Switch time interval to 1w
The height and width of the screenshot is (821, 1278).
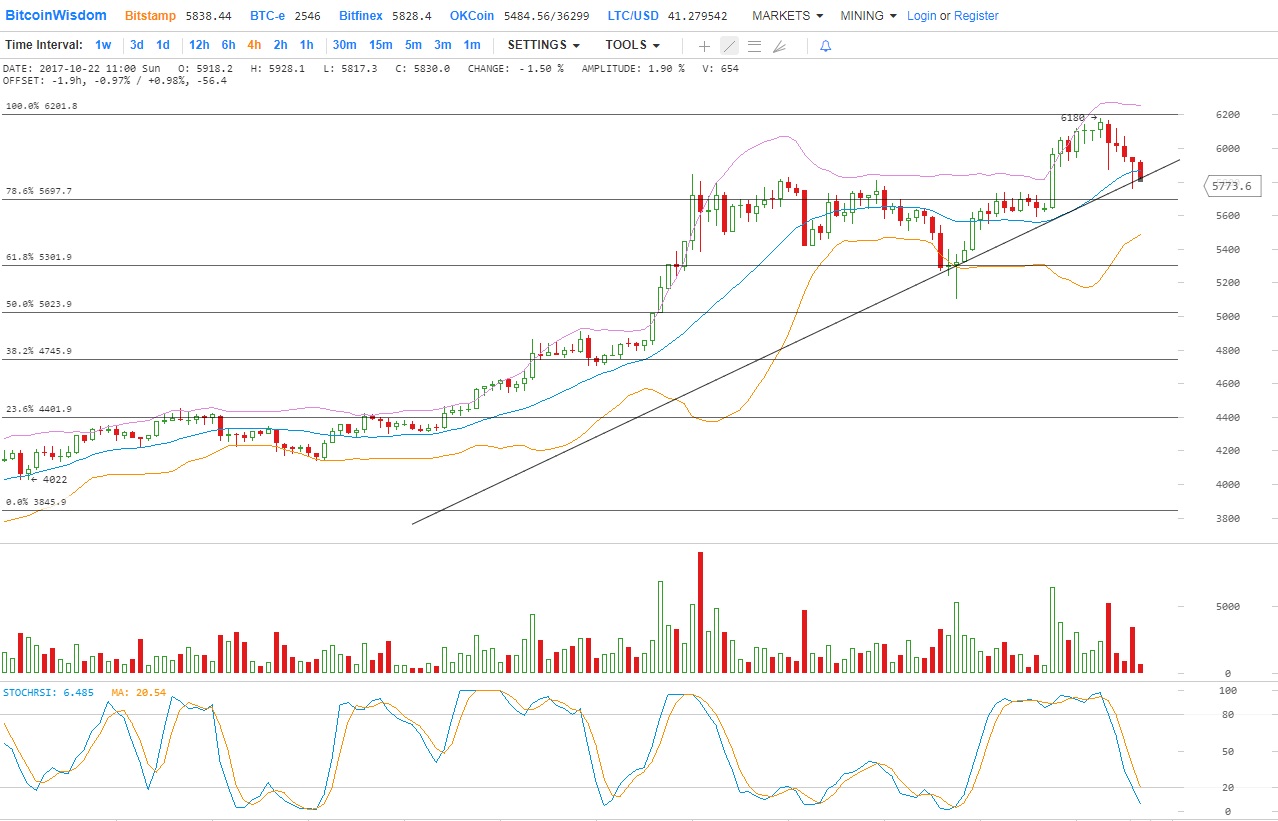tap(103, 45)
